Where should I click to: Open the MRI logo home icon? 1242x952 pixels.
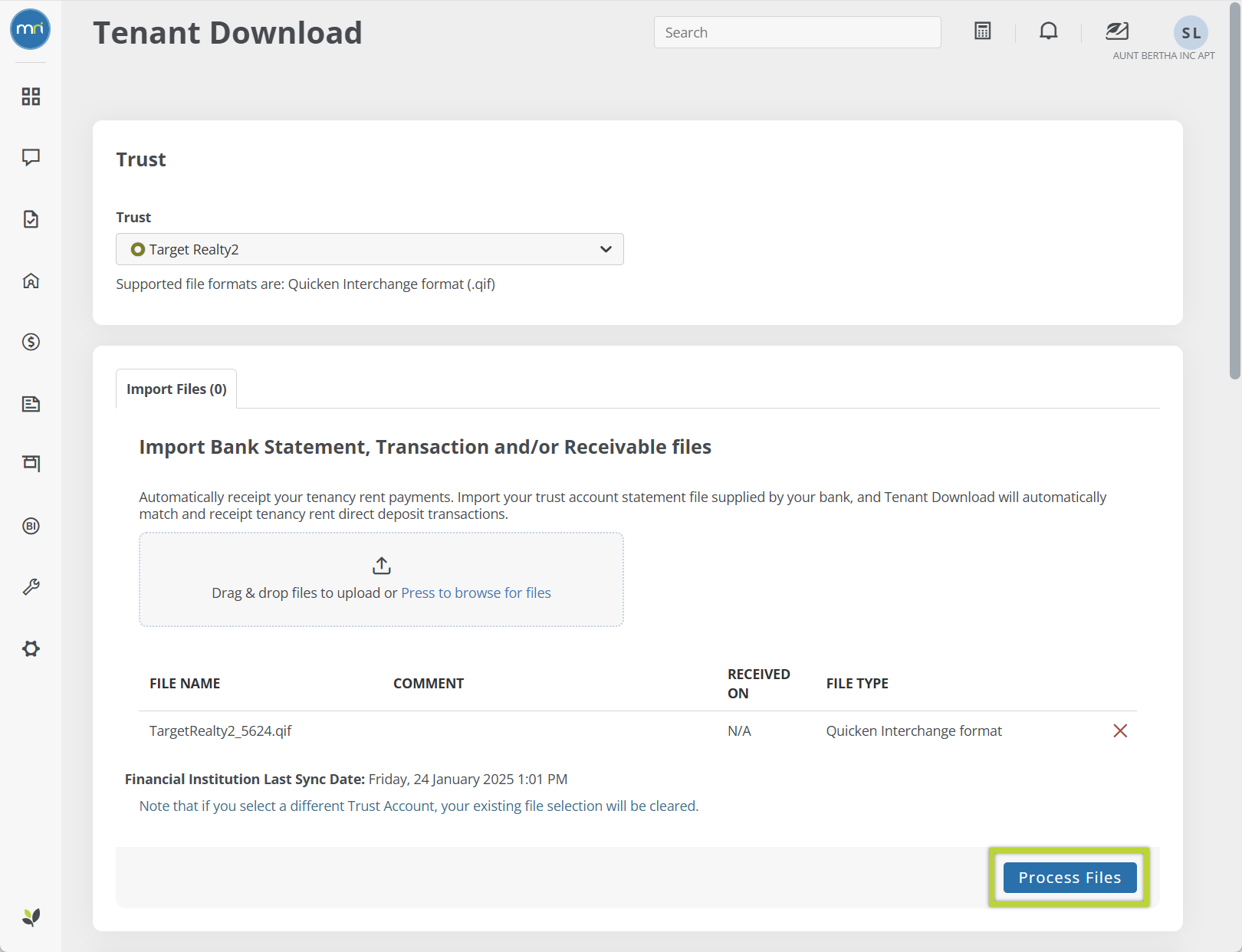31,29
